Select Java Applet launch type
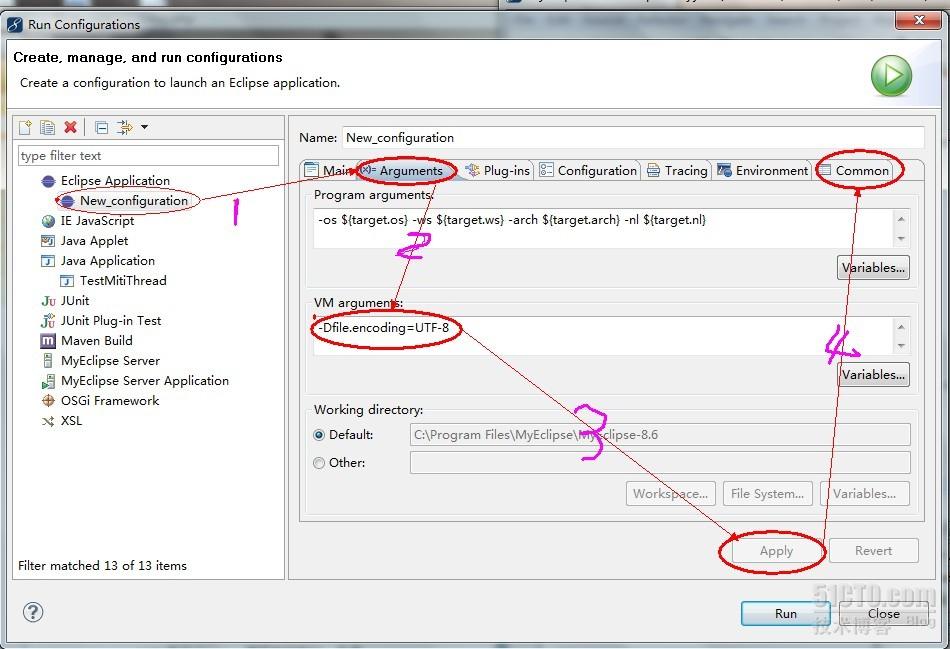Viewport: 950px width, 649px height. [95, 241]
